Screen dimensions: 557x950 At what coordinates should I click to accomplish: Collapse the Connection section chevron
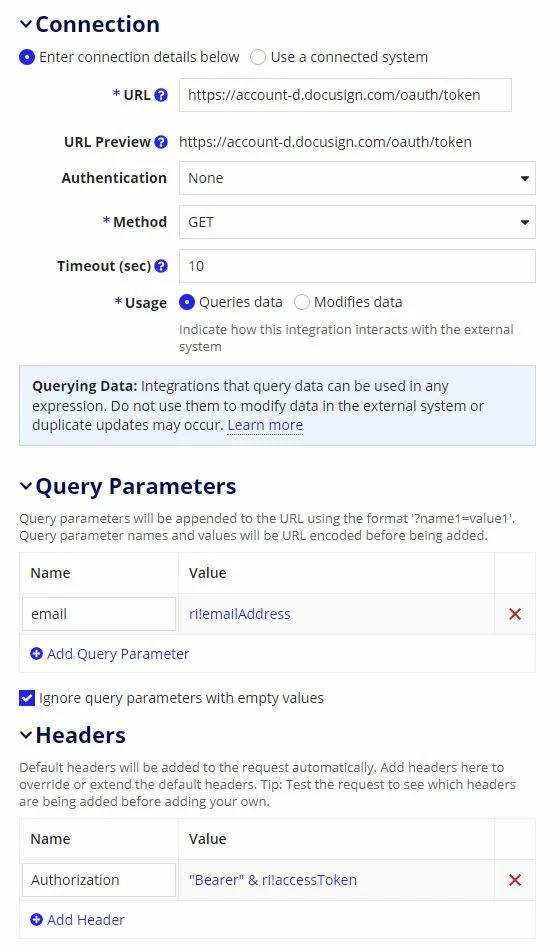coord(25,24)
